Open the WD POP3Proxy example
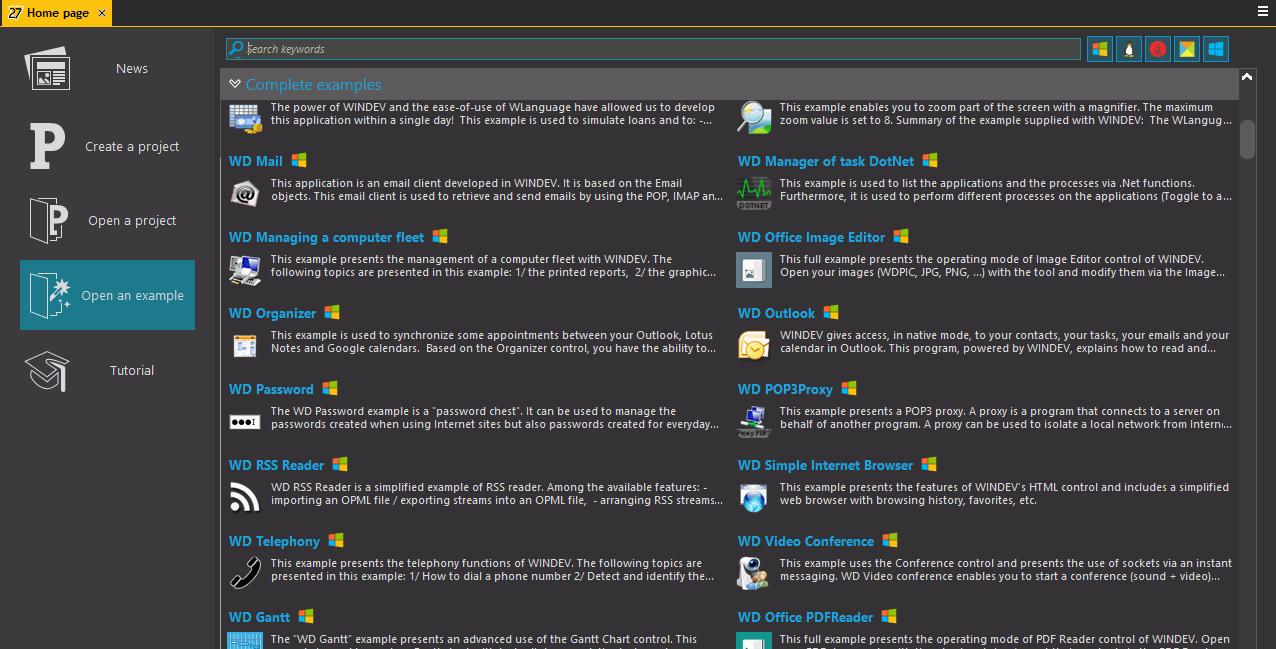The image size is (1276, 649). 785,389
